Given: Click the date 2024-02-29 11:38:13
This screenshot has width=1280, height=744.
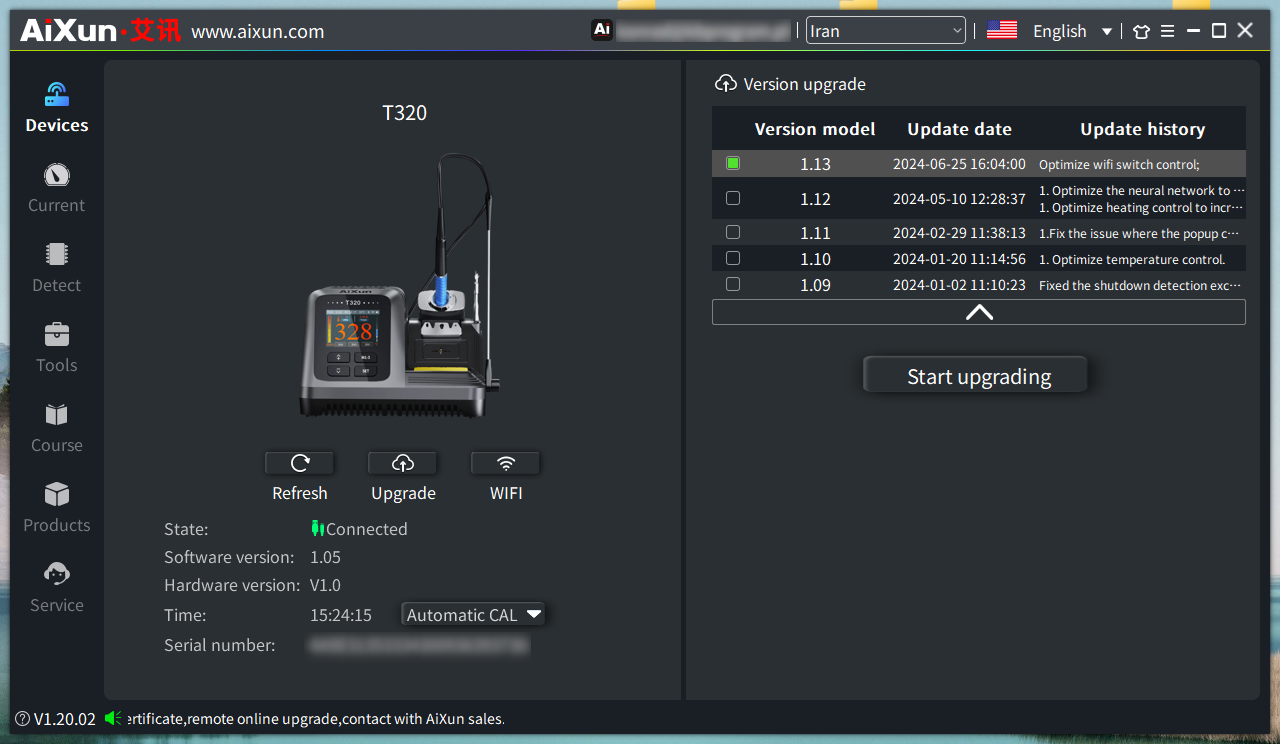Looking at the screenshot, I should pyautogui.click(x=959, y=233).
